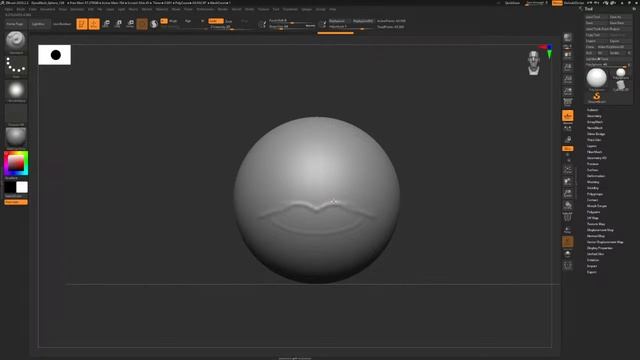Select the large PolySphere tool thumbnail
Image resolution: width=640 pixels, height=360 pixels.
596,79
